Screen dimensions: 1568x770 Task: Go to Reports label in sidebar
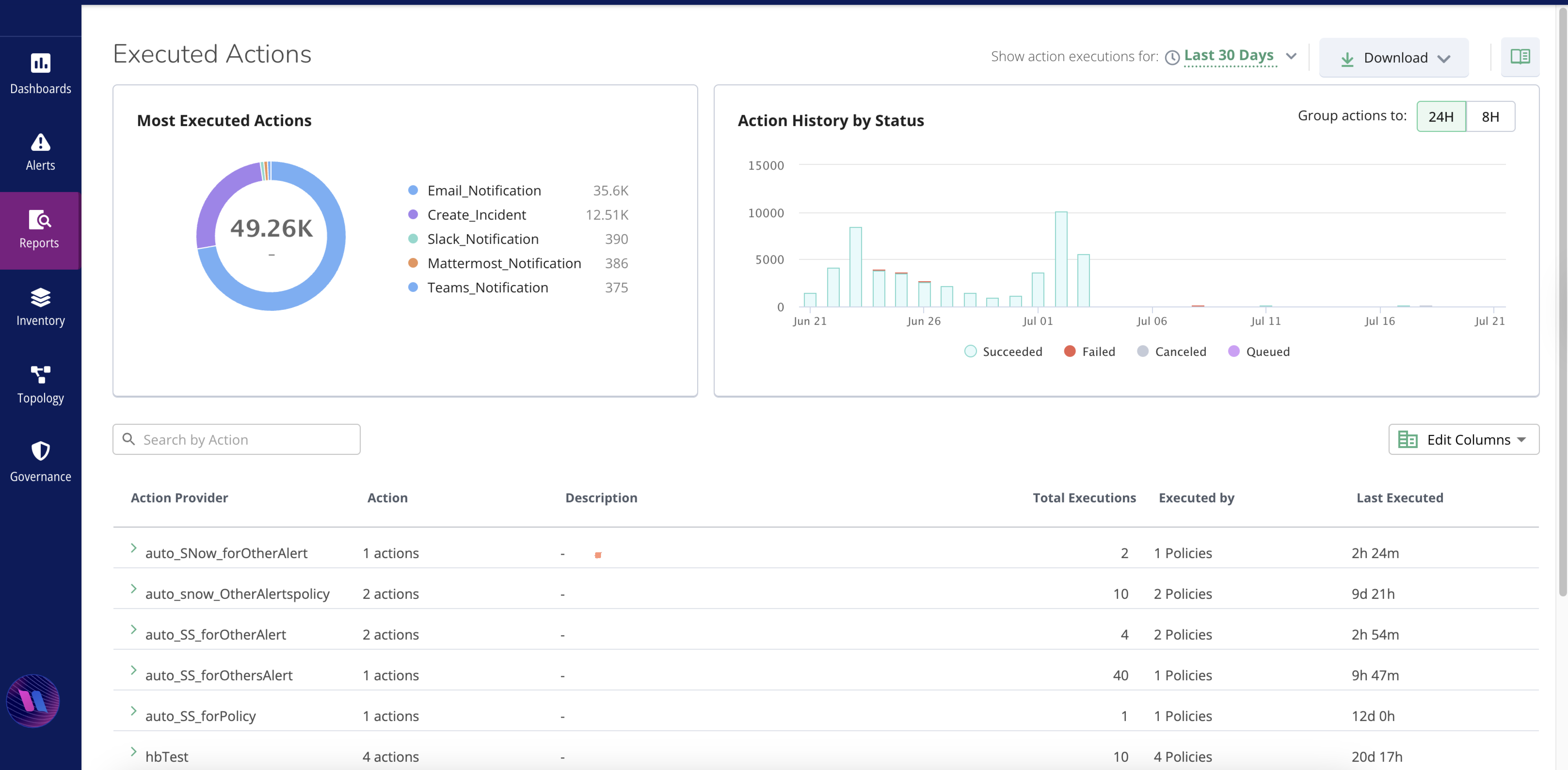pyautogui.click(x=39, y=243)
